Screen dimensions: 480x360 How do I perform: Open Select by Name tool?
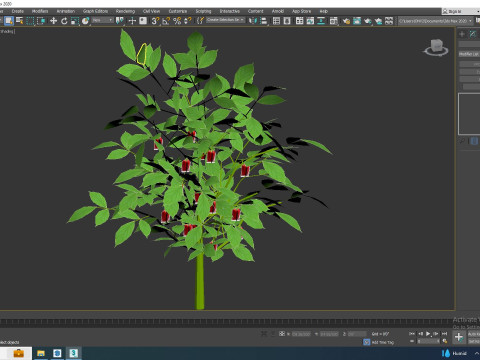(x=20, y=21)
